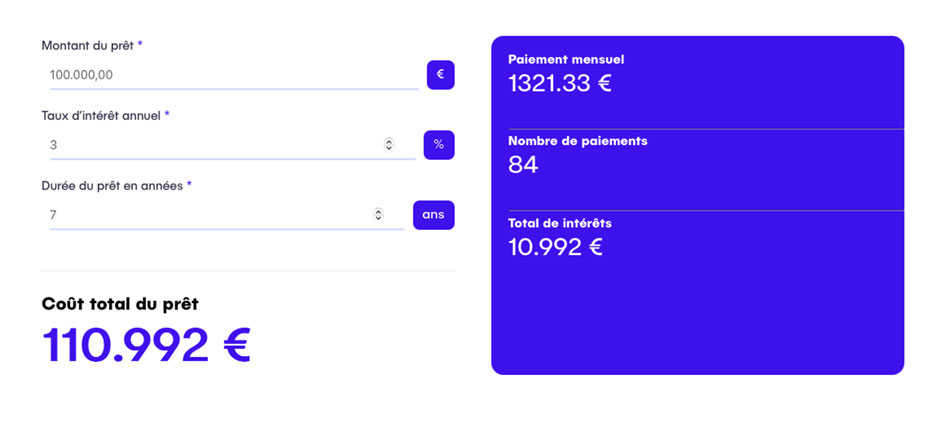Select the "Coût total du prêt" heading
Viewport: 950px width, 423px height.
pos(126,304)
